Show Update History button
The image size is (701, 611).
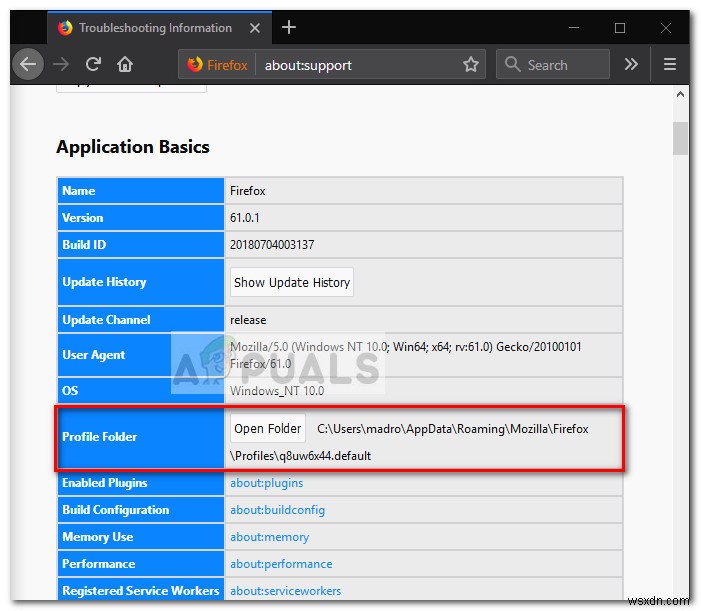(x=292, y=282)
